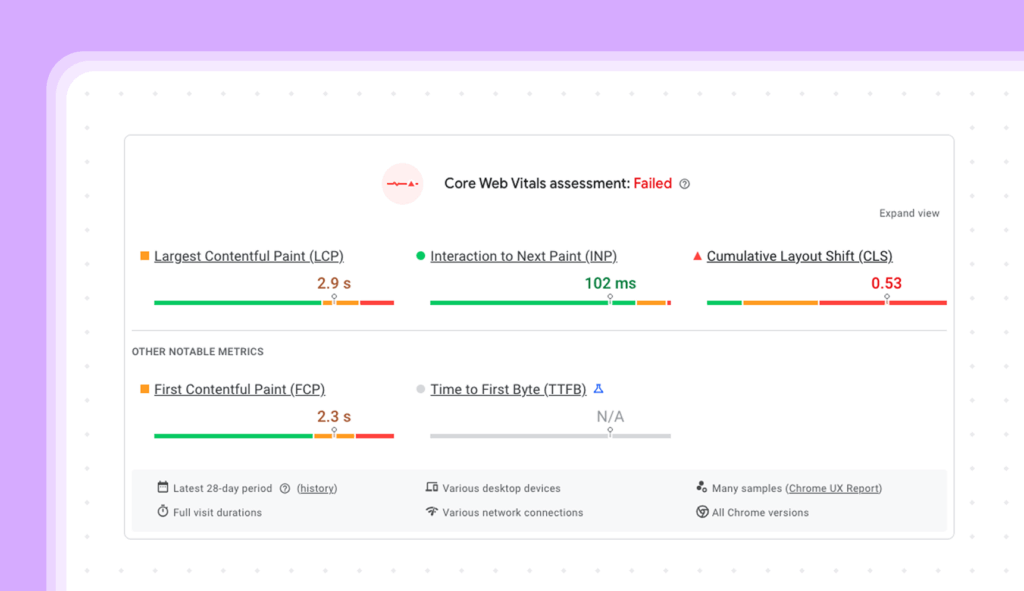Open the Interaction to Next Paint link
The width and height of the screenshot is (1024, 591).
[x=523, y=256]
